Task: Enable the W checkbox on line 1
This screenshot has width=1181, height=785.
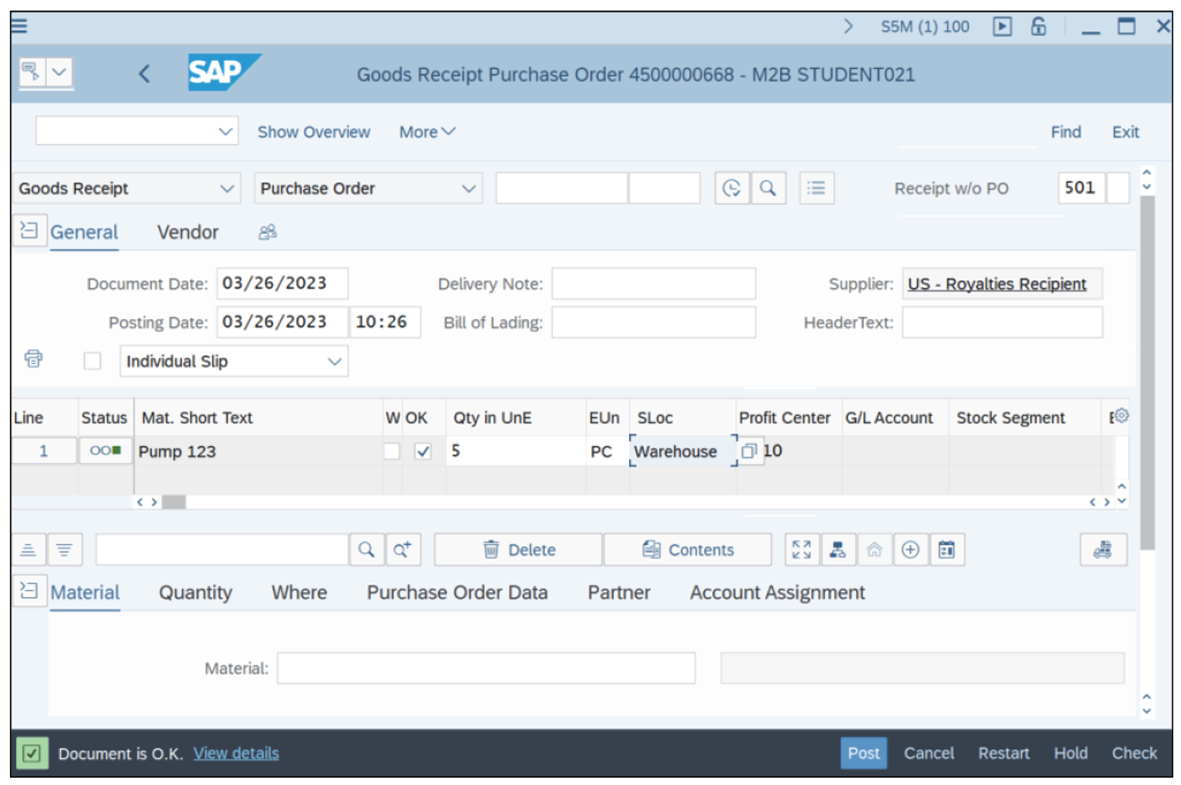Action: 393,451
